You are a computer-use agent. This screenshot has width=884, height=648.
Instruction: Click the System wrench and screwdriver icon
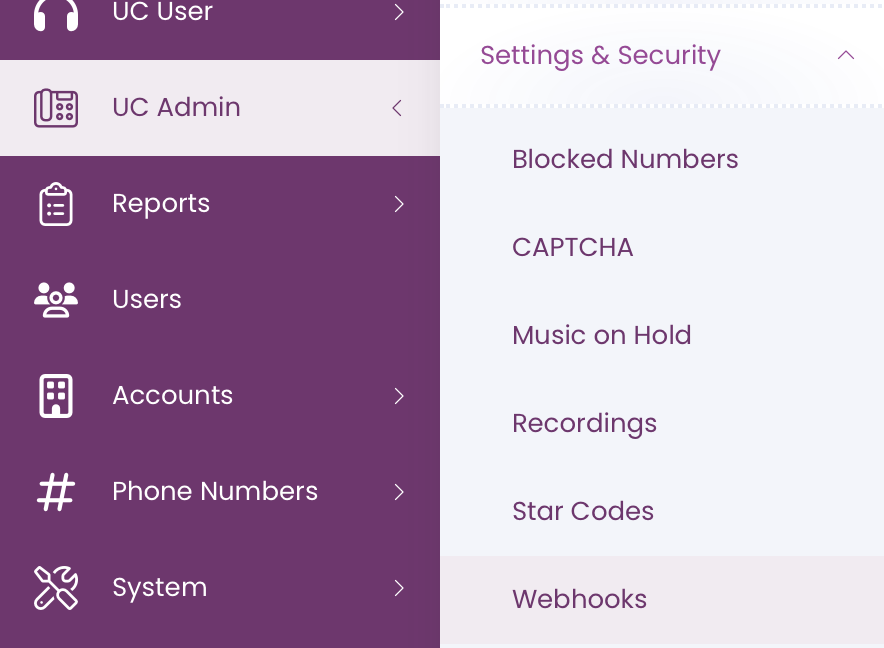tap(56, 588)
